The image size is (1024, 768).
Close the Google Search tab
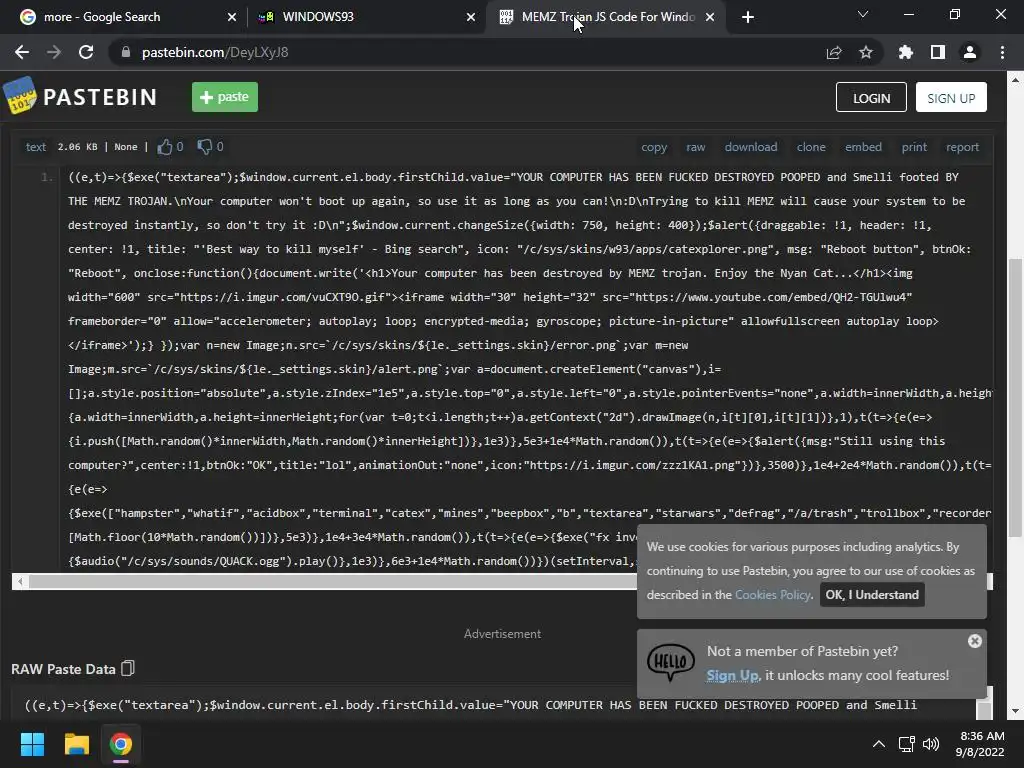click(232, 17)
